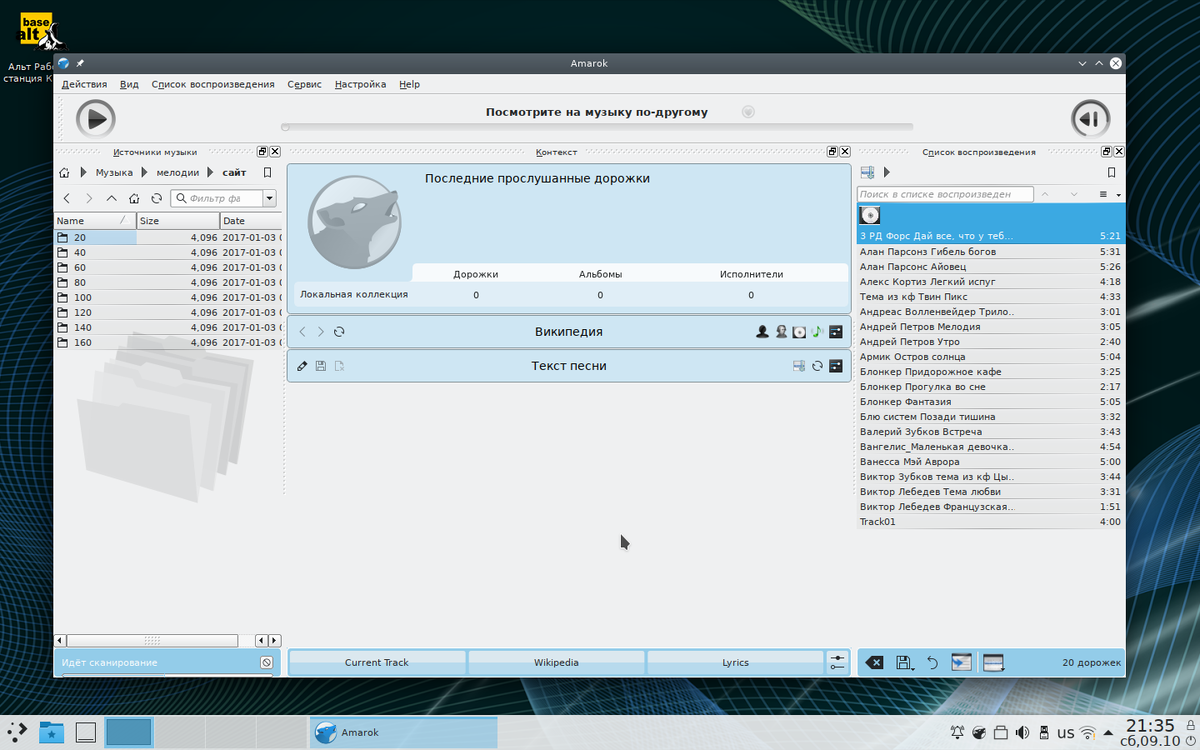The image size is (1200, 750).
Task: Go up one folder level
Action: coord(111,198)
